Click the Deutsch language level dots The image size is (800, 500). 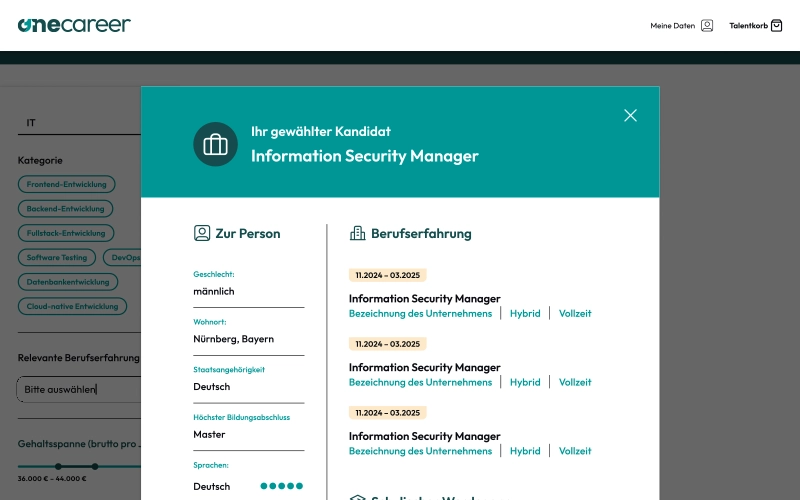(x=282, y=486)
